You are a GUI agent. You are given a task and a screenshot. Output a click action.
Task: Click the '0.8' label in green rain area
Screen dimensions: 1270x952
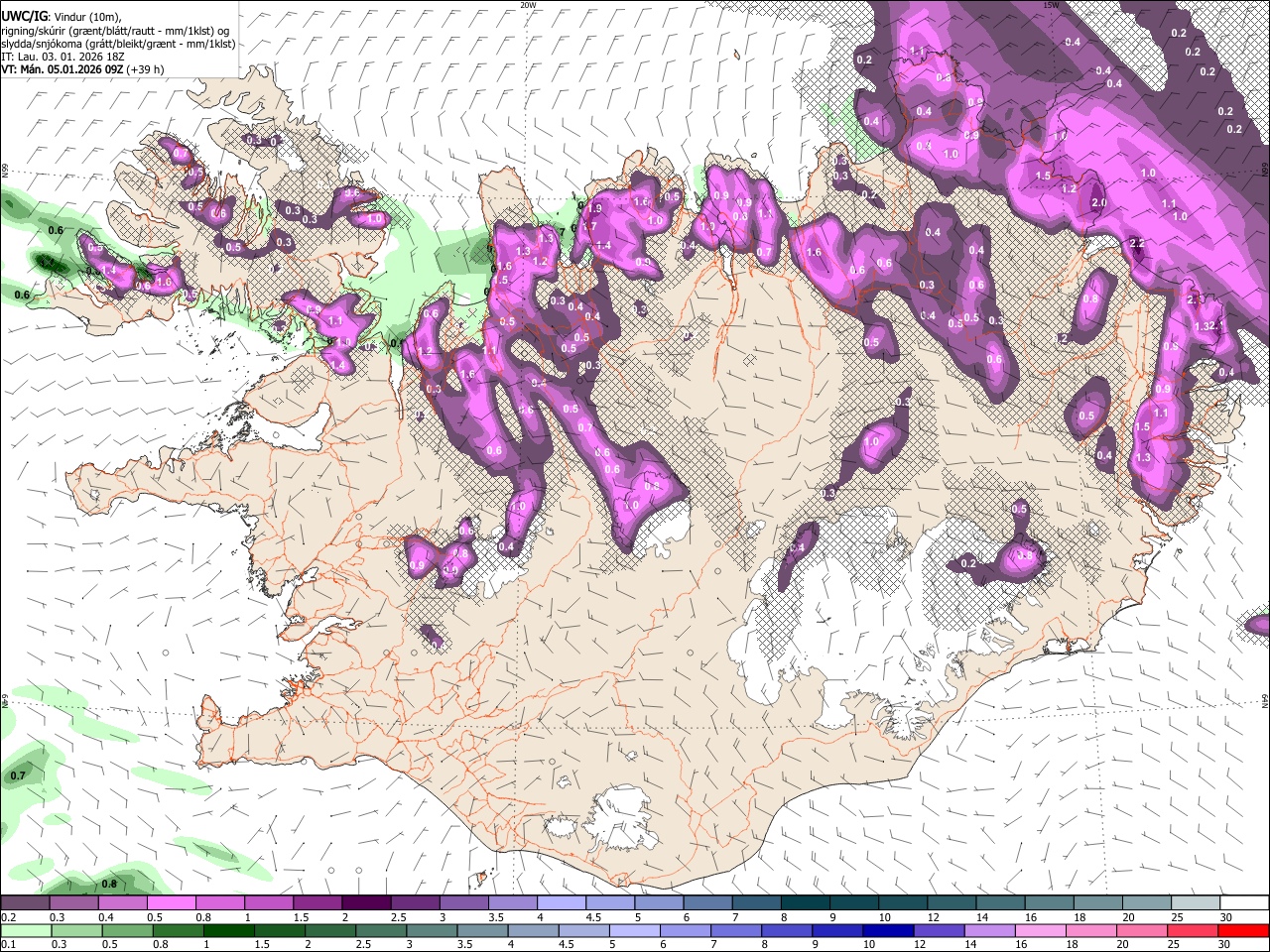click(109, 884)
